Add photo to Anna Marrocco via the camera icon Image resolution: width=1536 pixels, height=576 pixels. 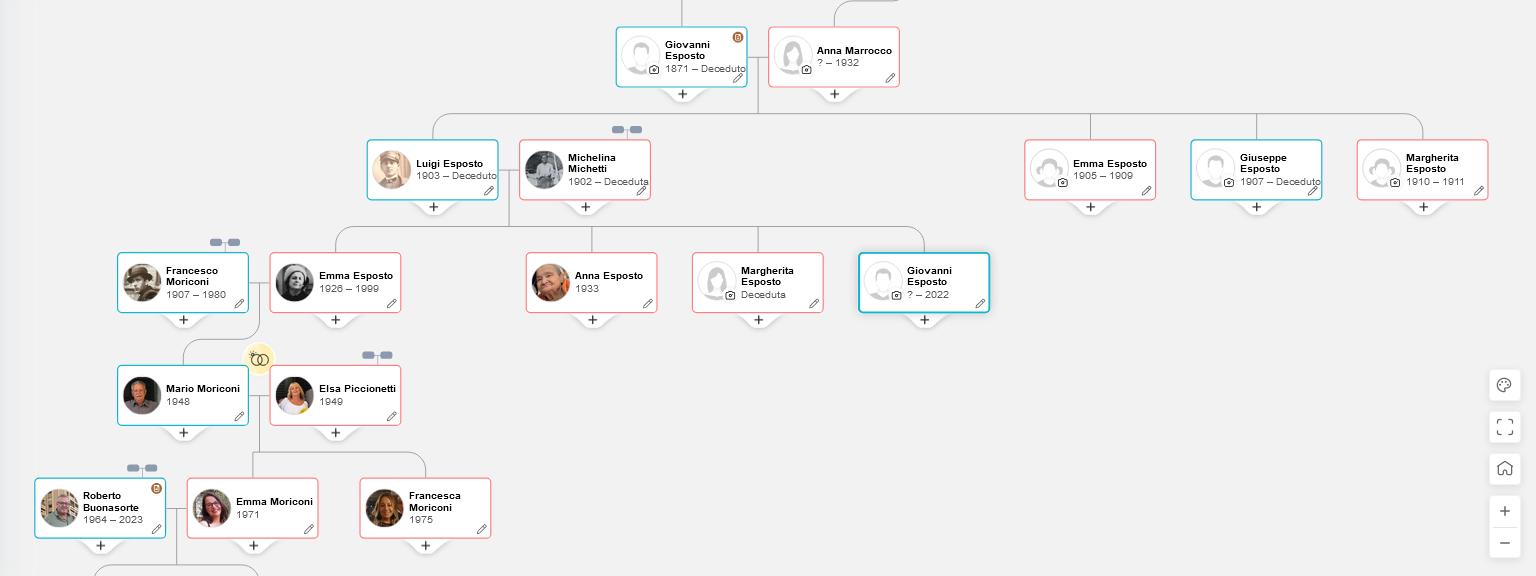point(806,70)
